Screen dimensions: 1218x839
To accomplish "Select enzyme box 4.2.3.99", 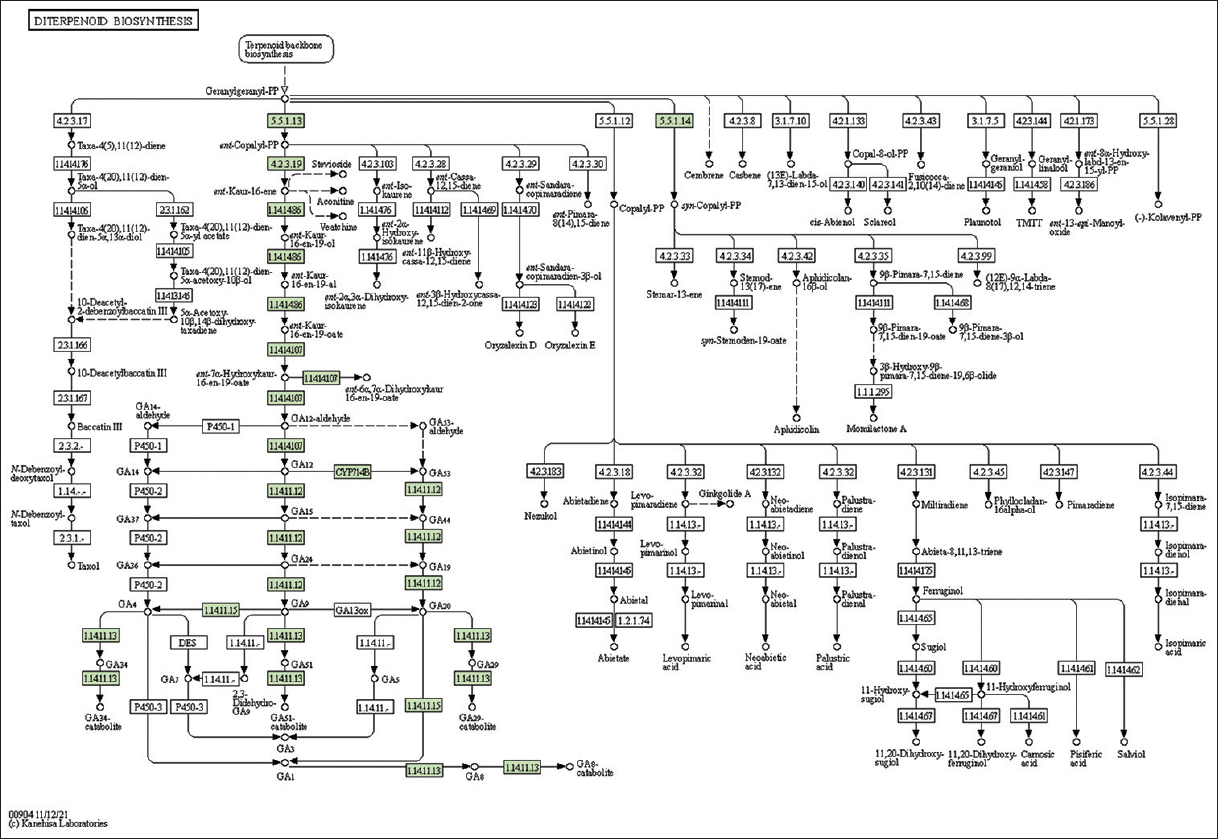I will [x=975, y=255].
